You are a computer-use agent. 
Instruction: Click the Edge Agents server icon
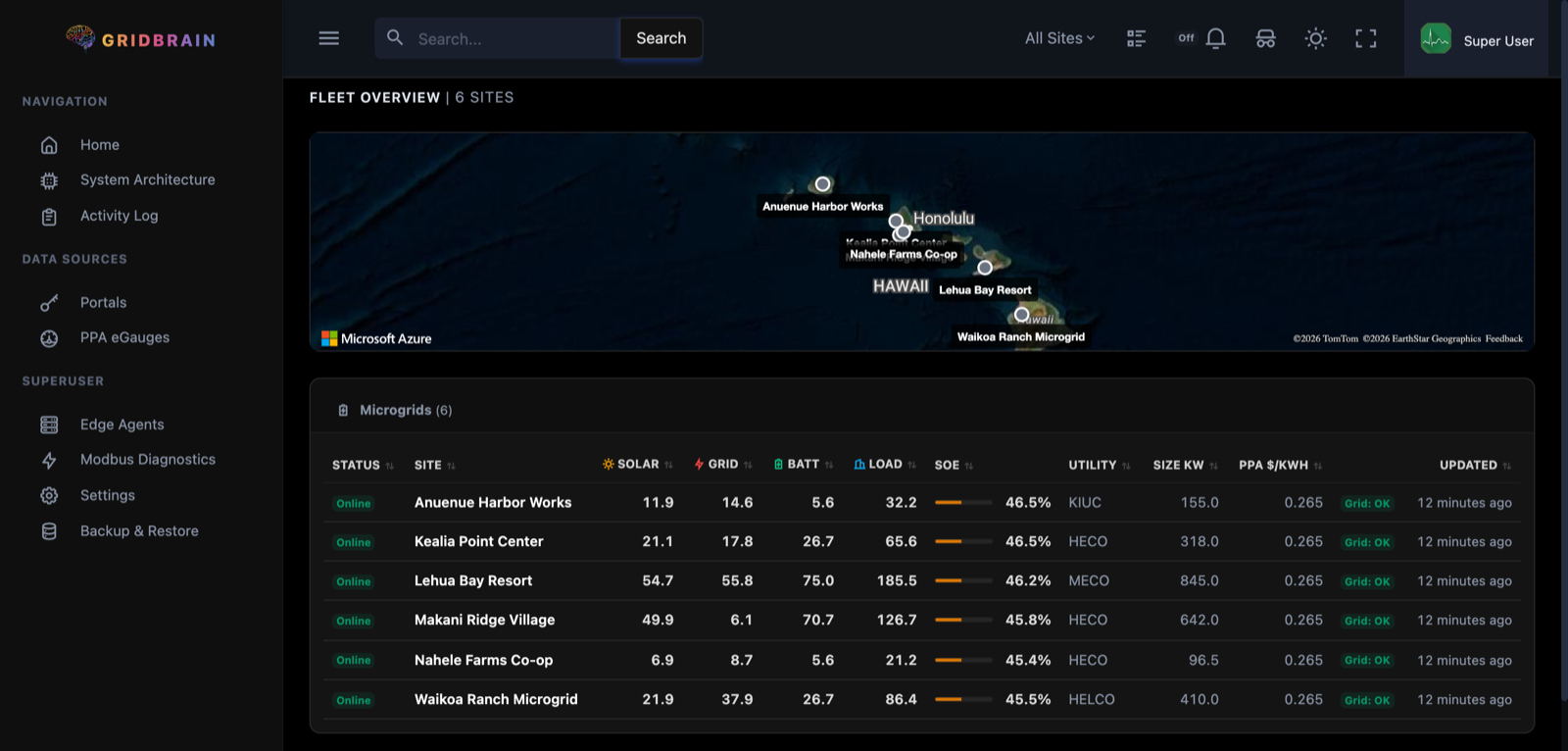click(49, 425)
